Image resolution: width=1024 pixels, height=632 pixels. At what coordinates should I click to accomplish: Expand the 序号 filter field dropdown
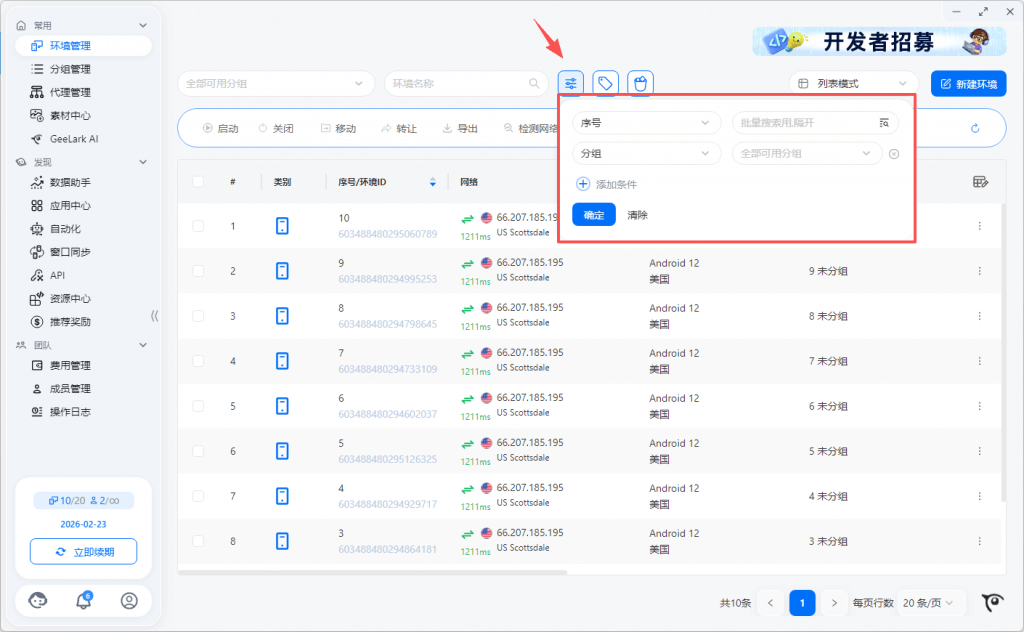[x=646, y=123]
